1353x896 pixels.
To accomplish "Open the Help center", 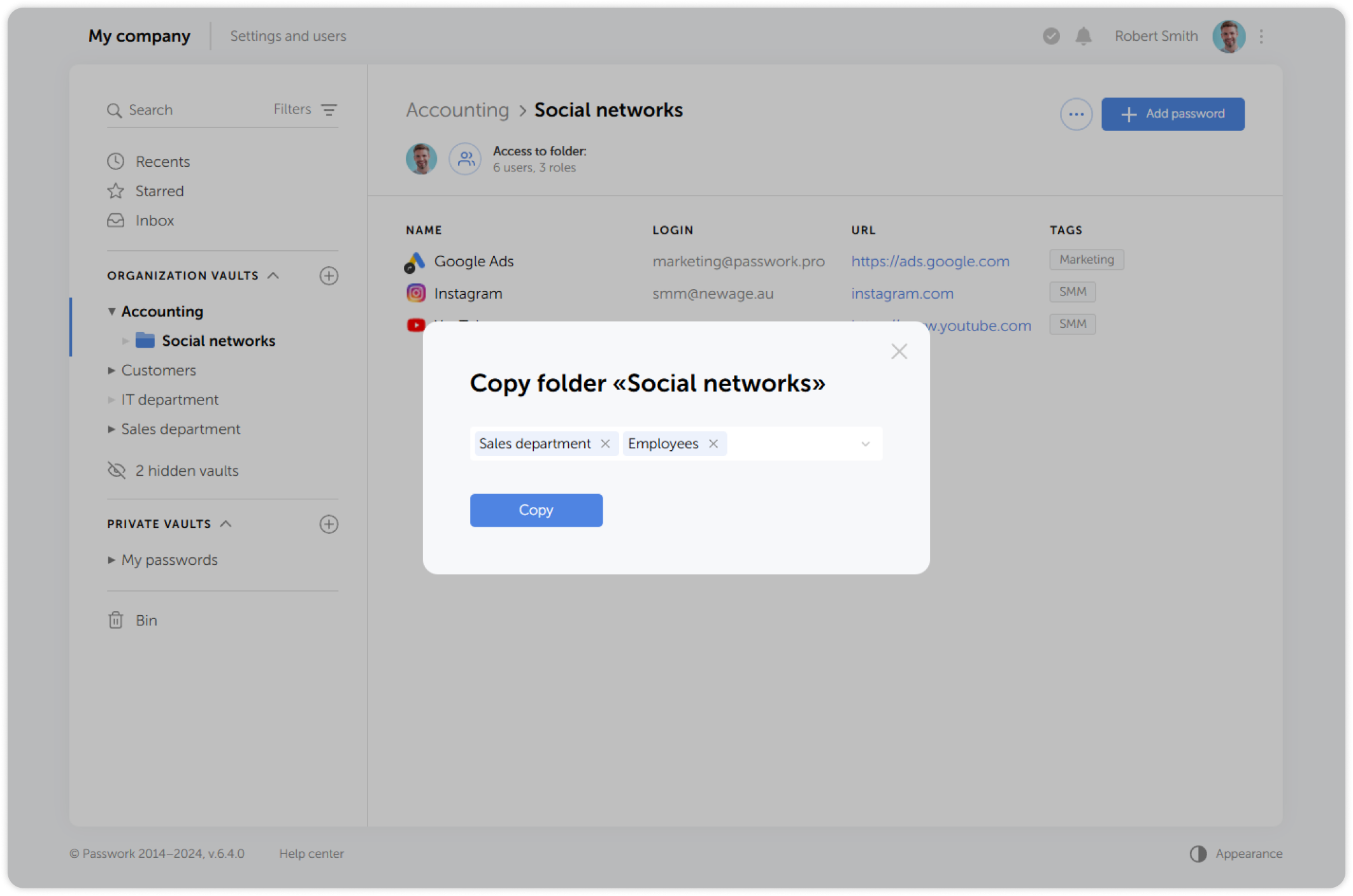I will 311,853.
